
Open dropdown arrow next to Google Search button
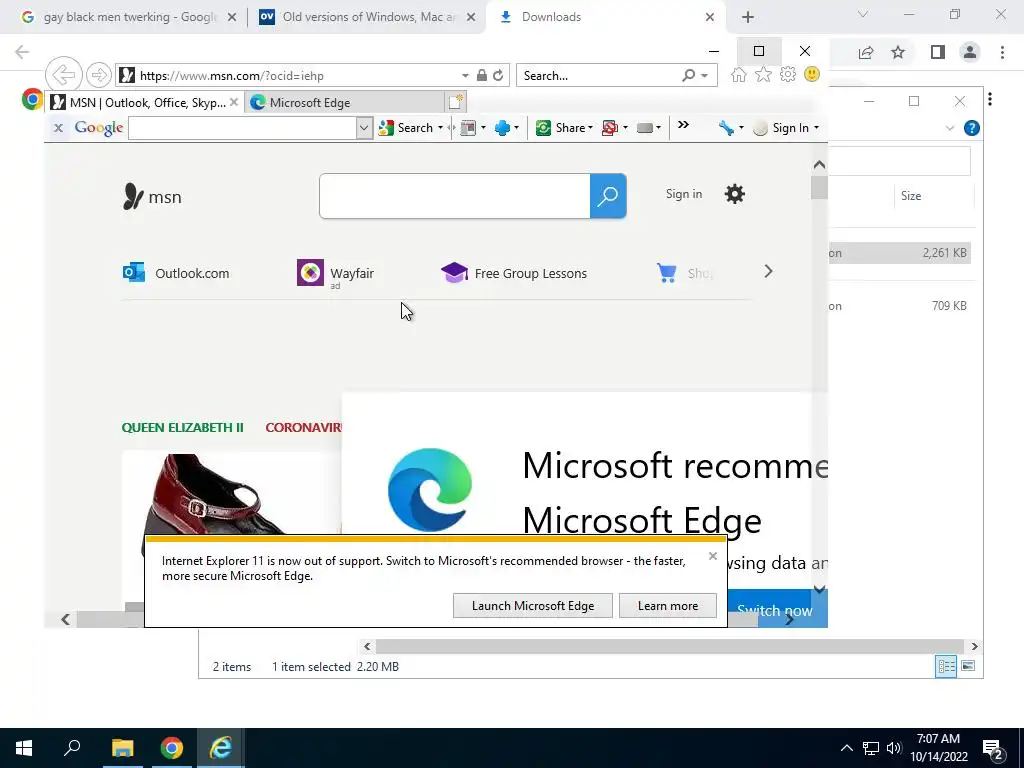tap(441, 128)
